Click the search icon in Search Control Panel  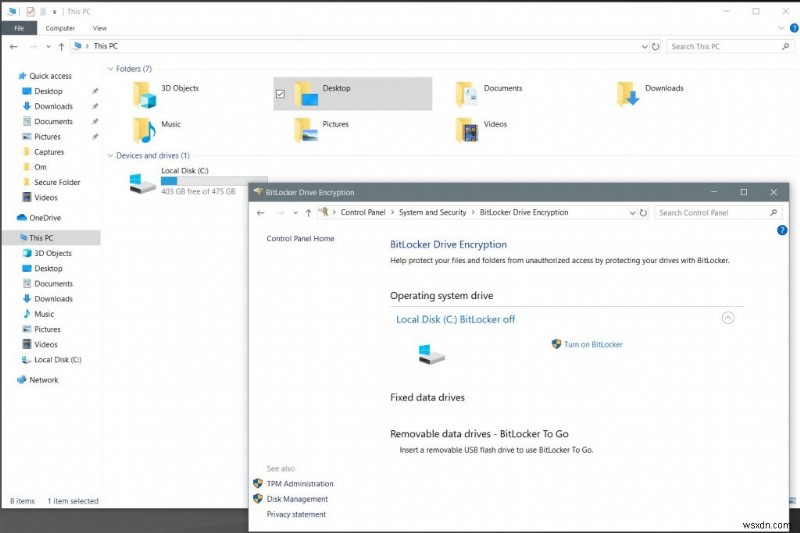(x=773, y=213)
